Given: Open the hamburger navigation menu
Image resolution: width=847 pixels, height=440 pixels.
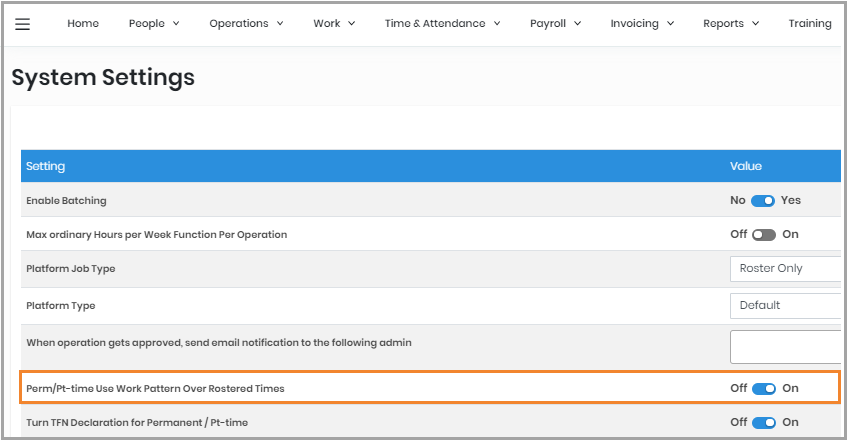Looking at the screenshot, I should (x=22, y=24).
